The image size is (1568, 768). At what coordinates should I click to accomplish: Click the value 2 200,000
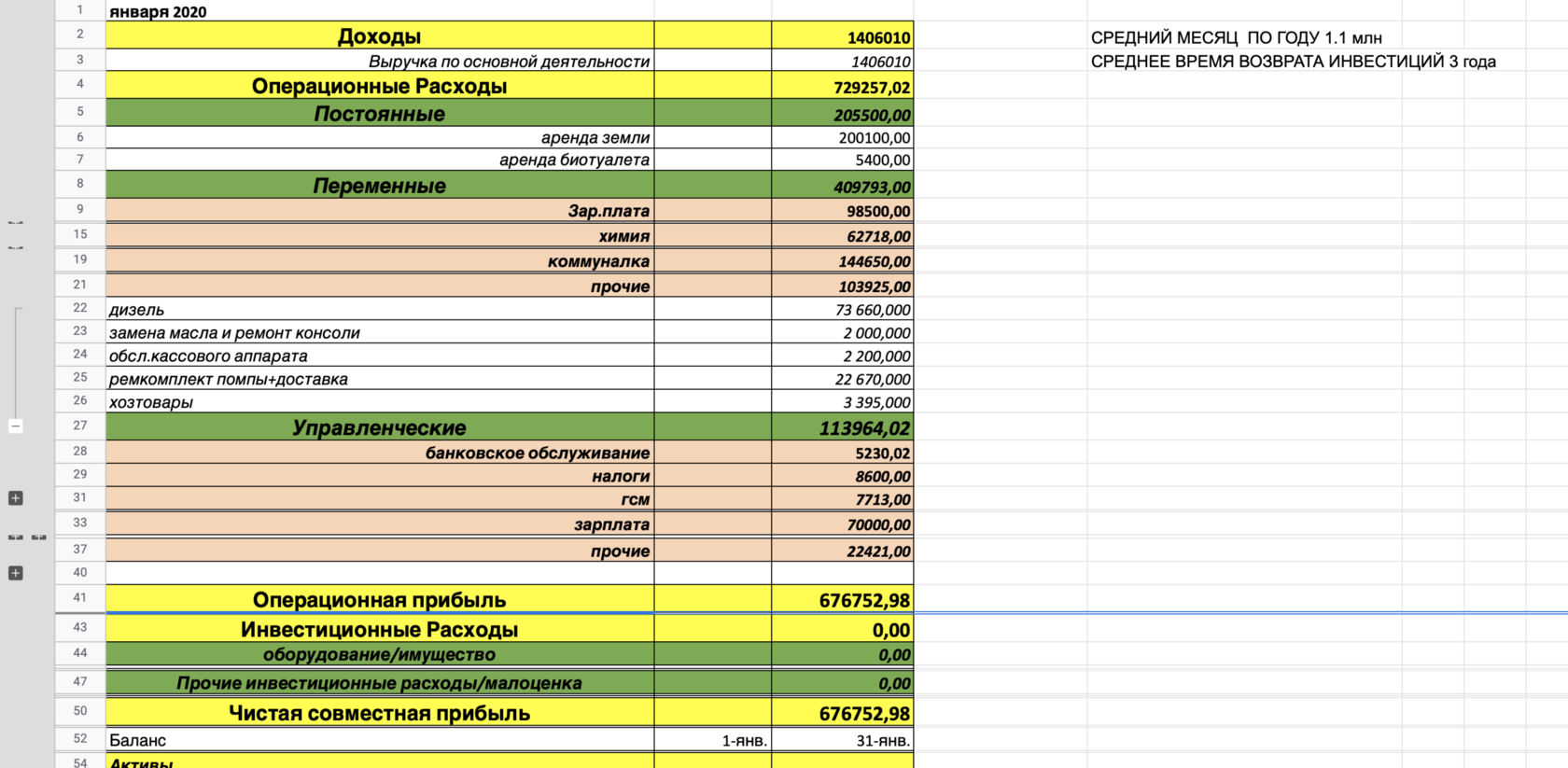coord(843,356)
